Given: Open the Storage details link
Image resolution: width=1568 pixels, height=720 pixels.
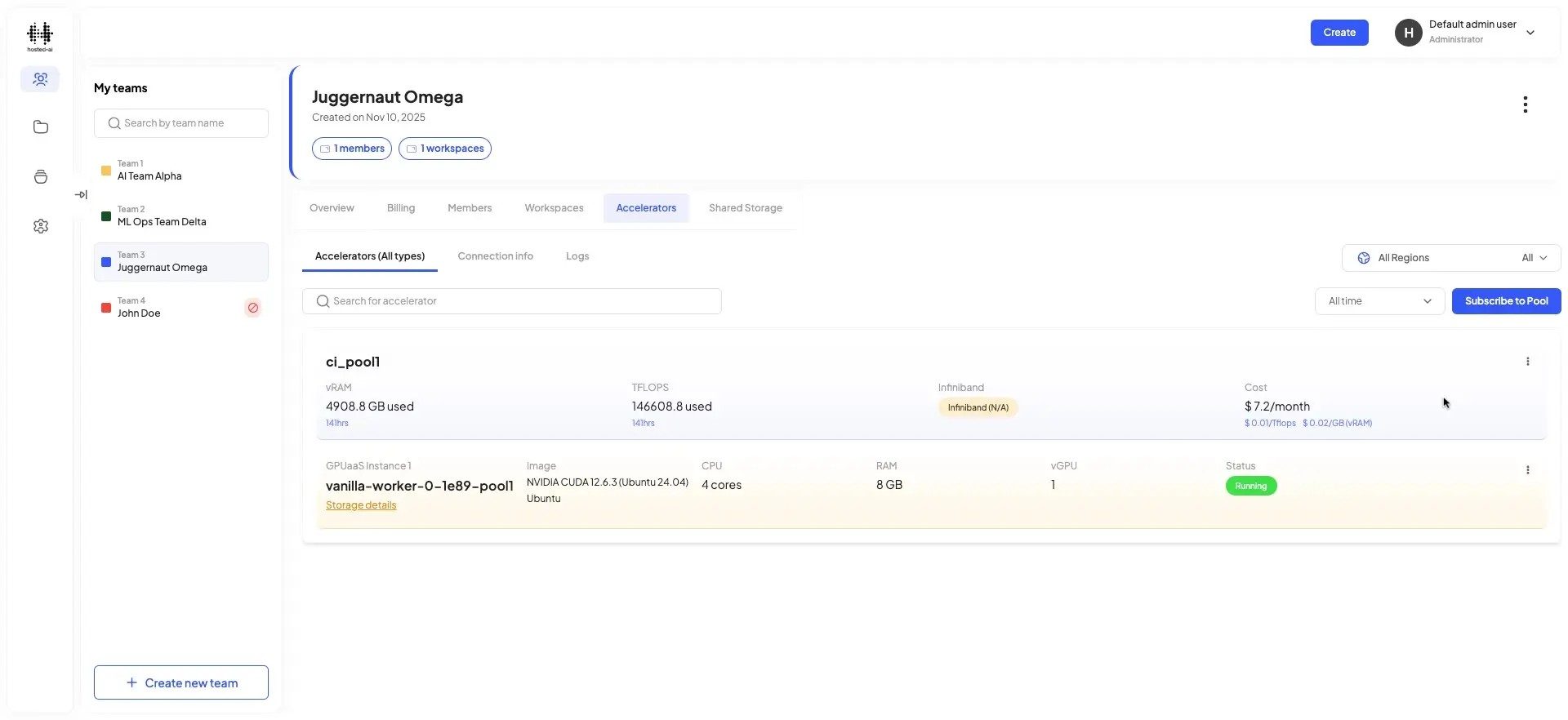Looking at the screenshot, I should (361, 505).
